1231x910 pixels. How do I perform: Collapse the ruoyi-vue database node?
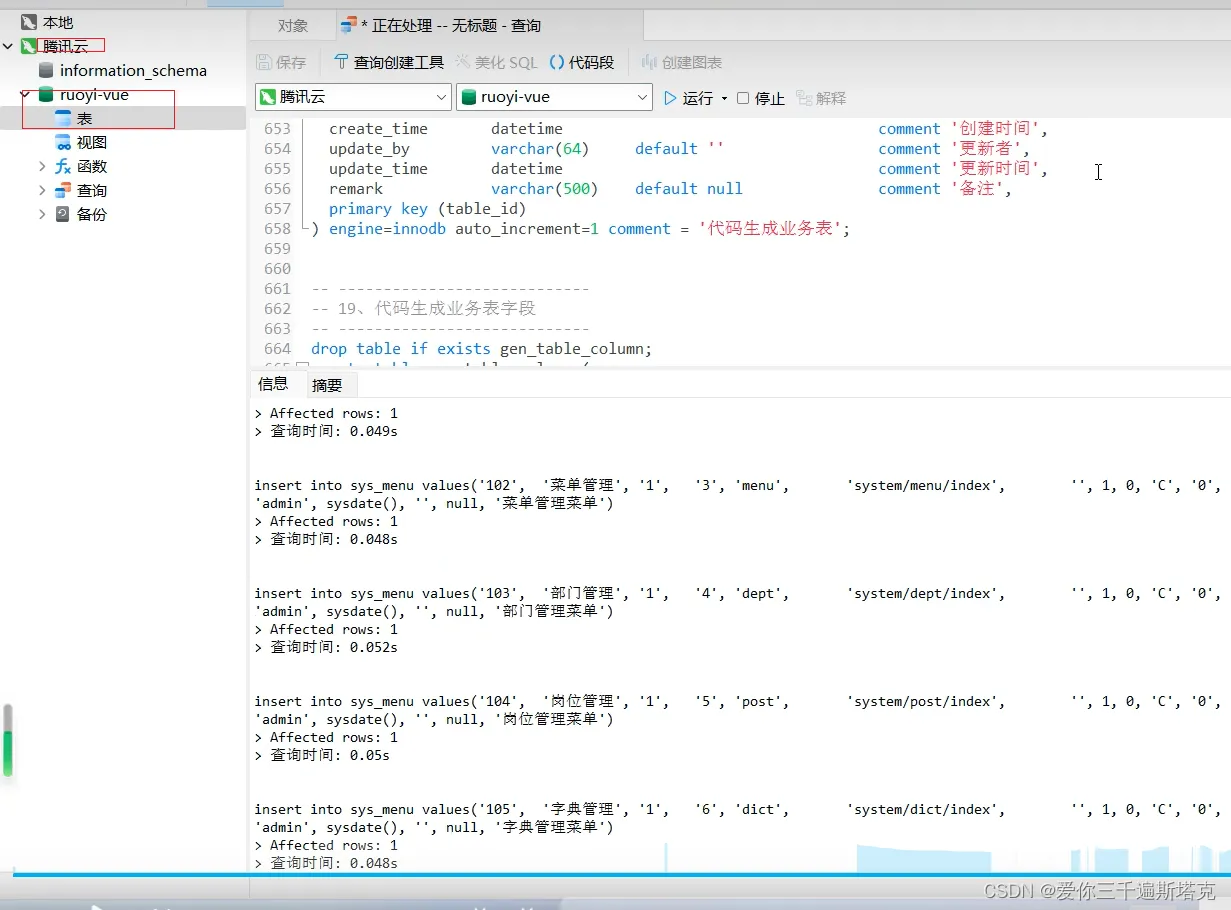click(x=26, y=95)
